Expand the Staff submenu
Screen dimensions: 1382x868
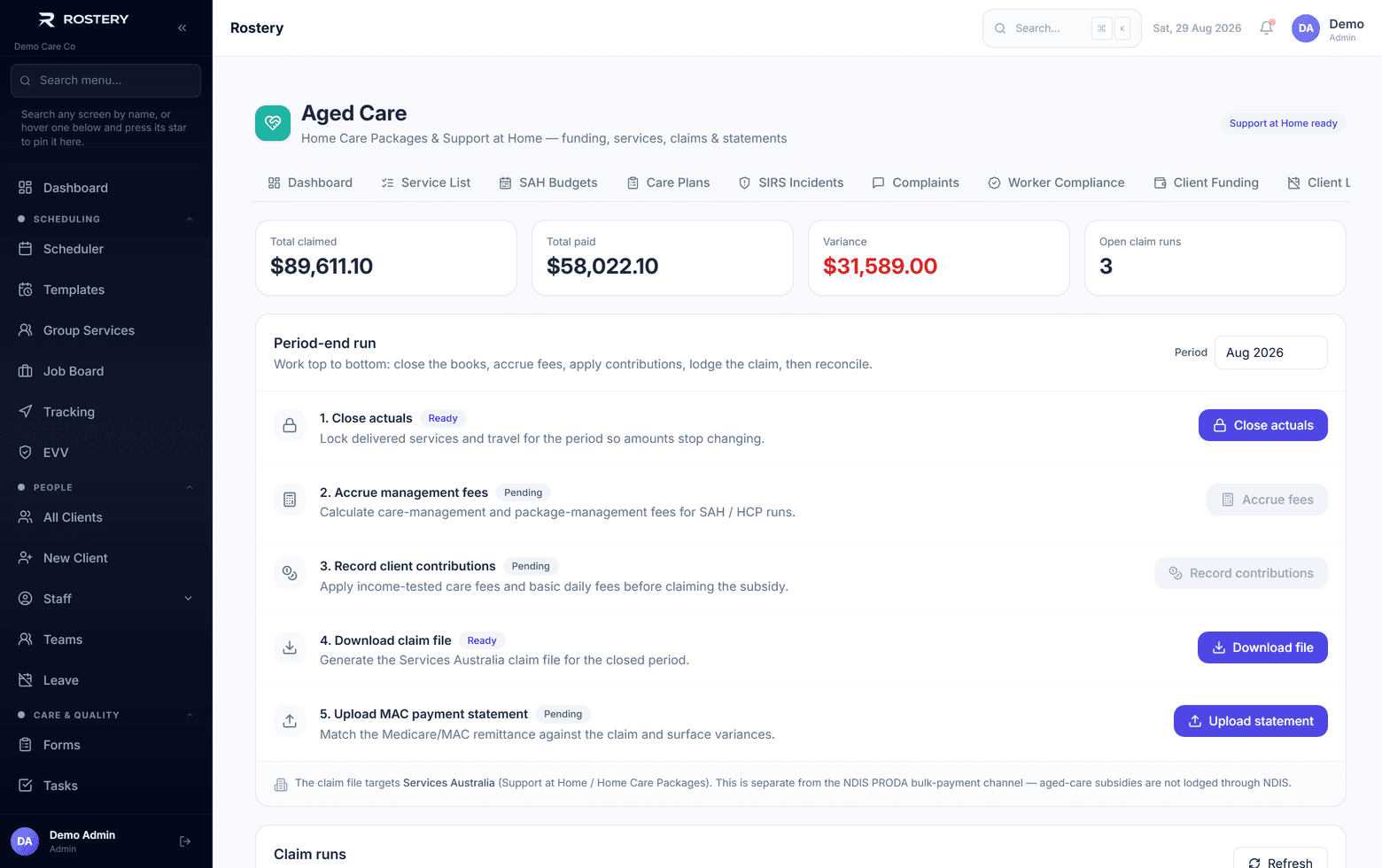click(188, 599)
